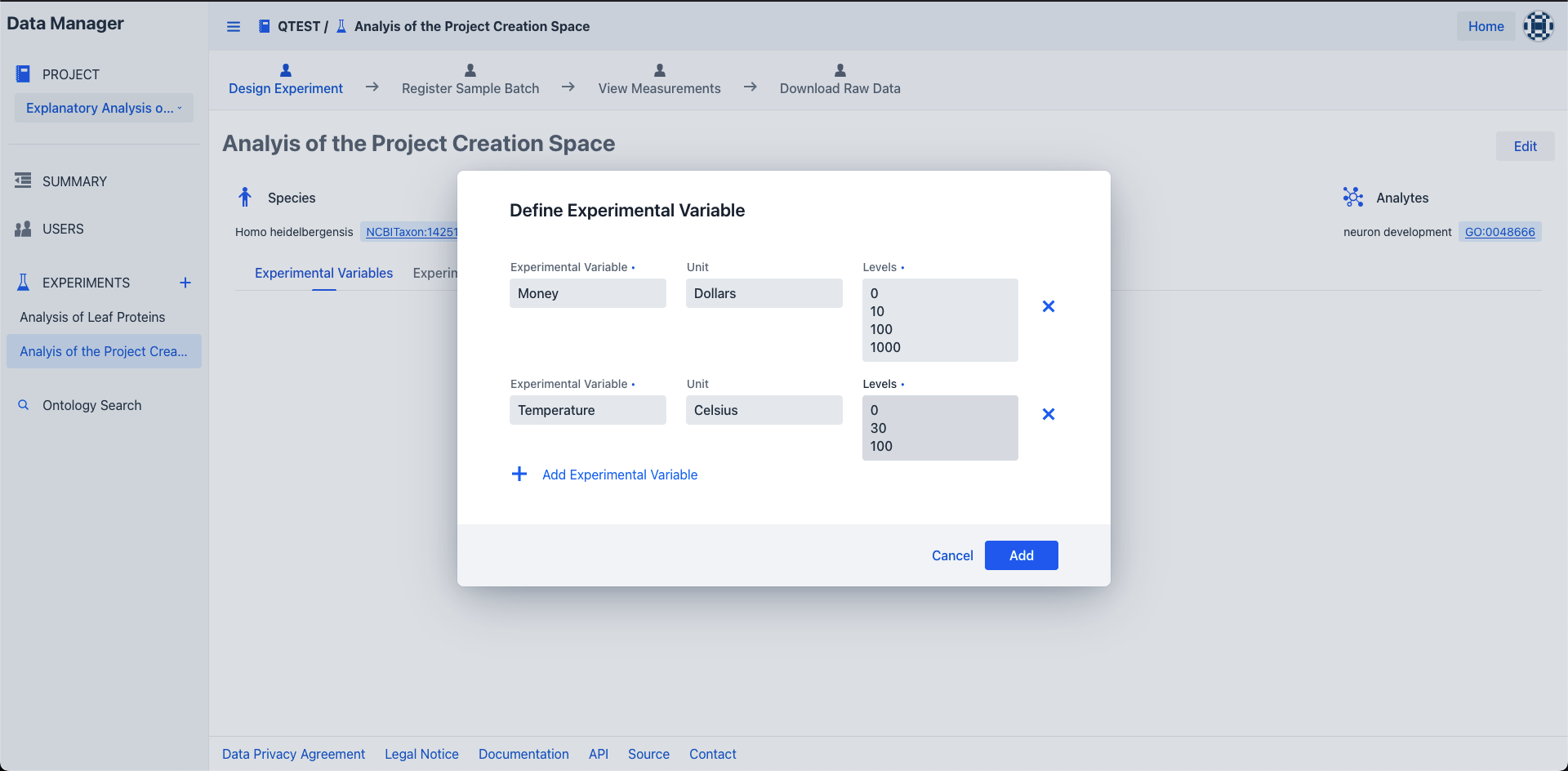The height and width of the screenshot is (771, 1568).
Task: Click the Species person icon
Action: (245, 197)
